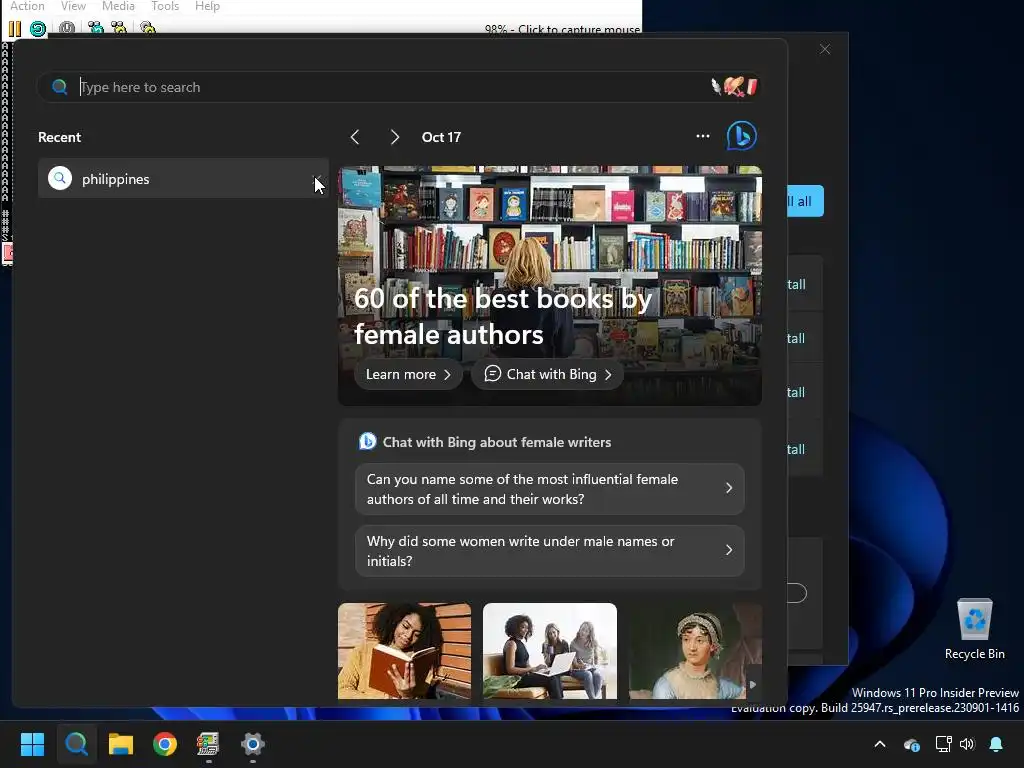Show hidden tray icons chevron
The height and width of the screenshot is (768, 1024).
(x=880, y=744)
